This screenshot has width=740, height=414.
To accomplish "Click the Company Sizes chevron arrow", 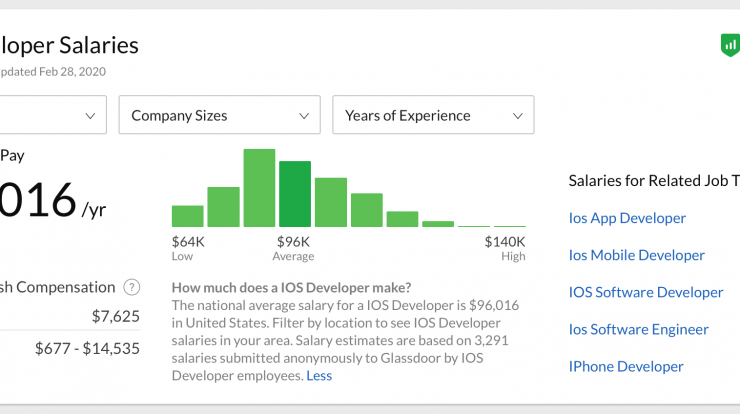I will tap(304, 116).
